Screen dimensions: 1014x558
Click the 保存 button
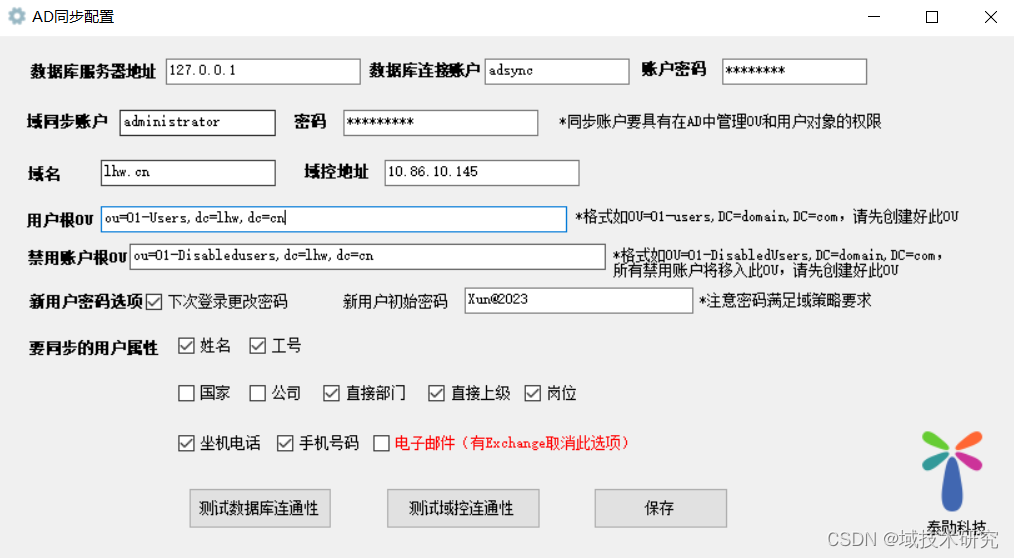pyautogui.click(x=660, y=508)
